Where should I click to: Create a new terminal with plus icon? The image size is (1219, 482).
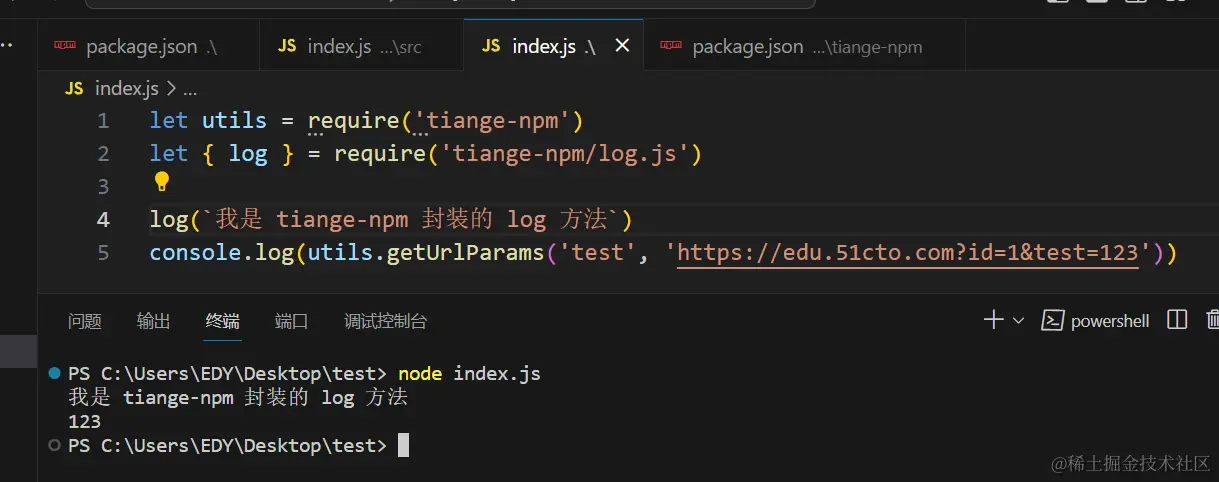993,320
